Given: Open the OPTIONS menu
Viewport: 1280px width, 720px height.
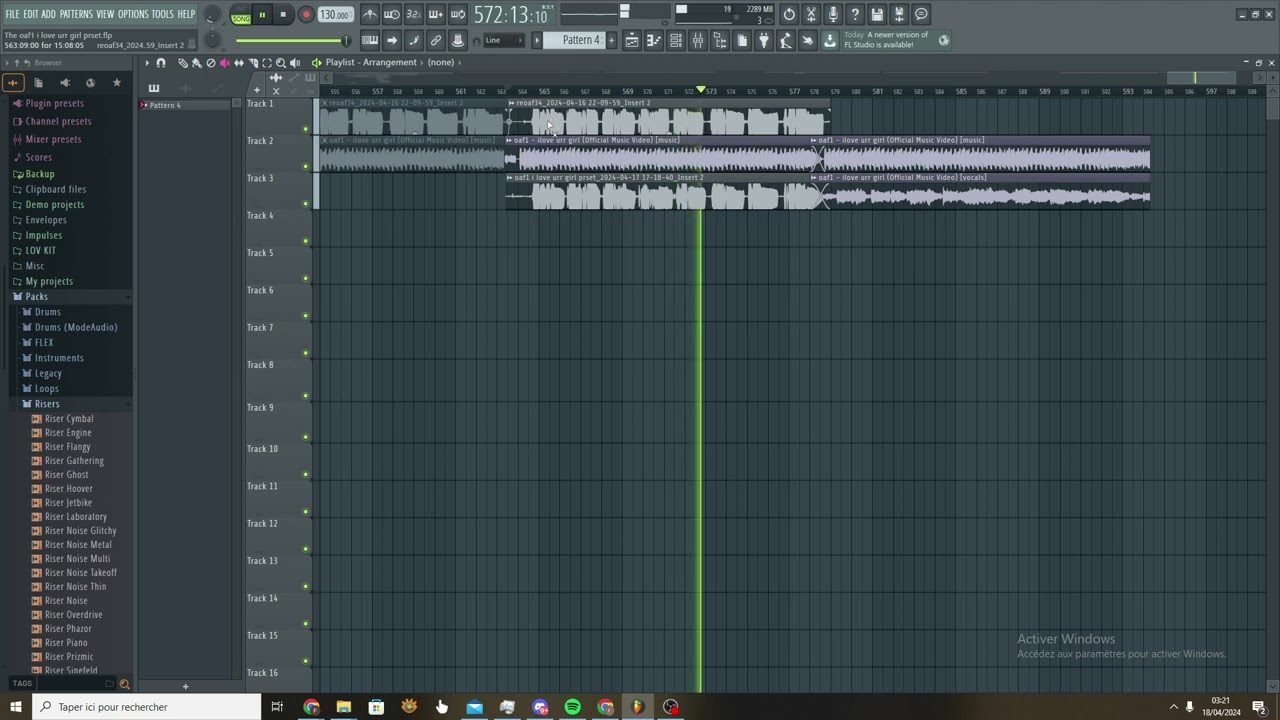Looking at the screenshot, I should 133,14.
